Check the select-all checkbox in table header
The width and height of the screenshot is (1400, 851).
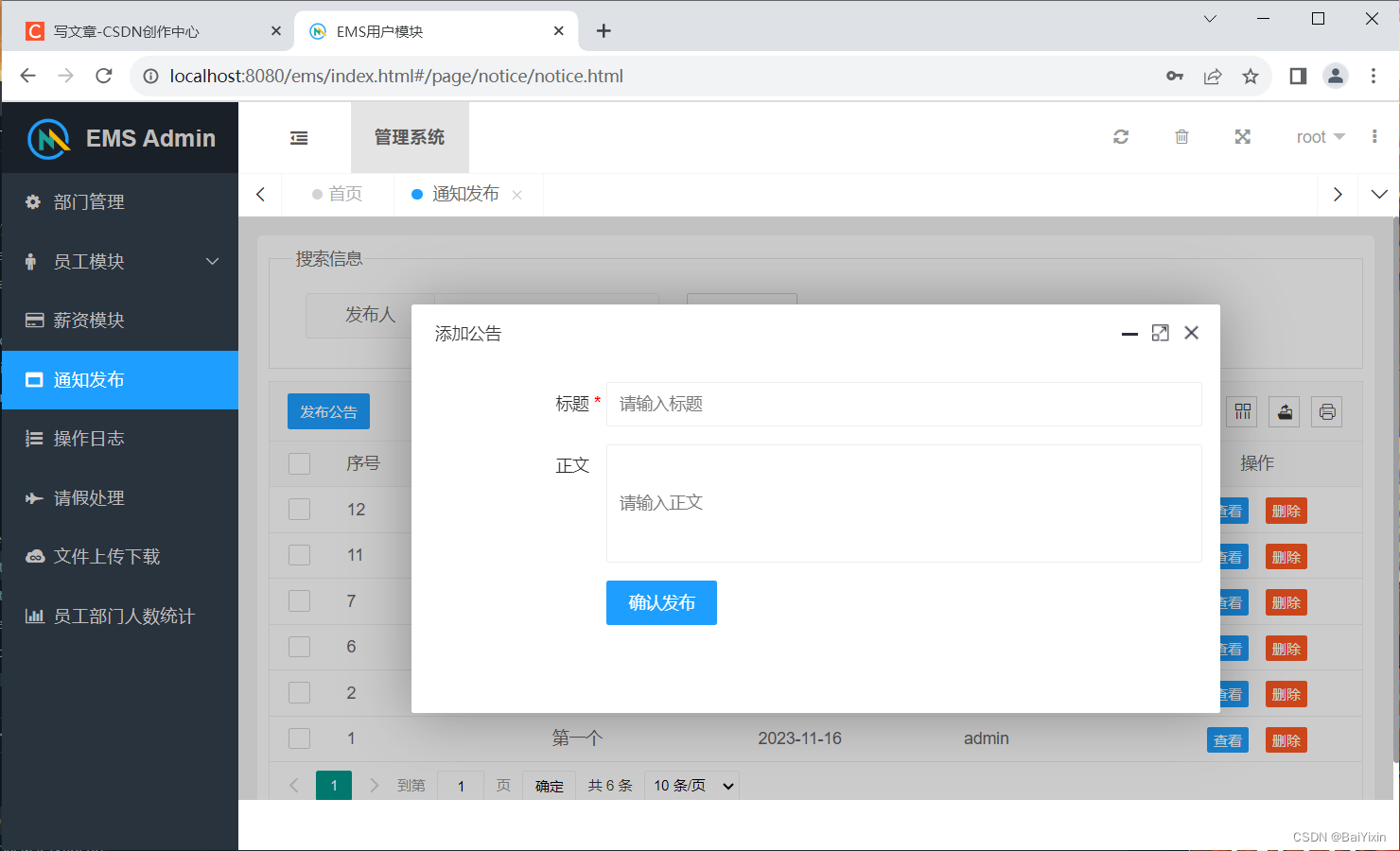click(299, 463)
